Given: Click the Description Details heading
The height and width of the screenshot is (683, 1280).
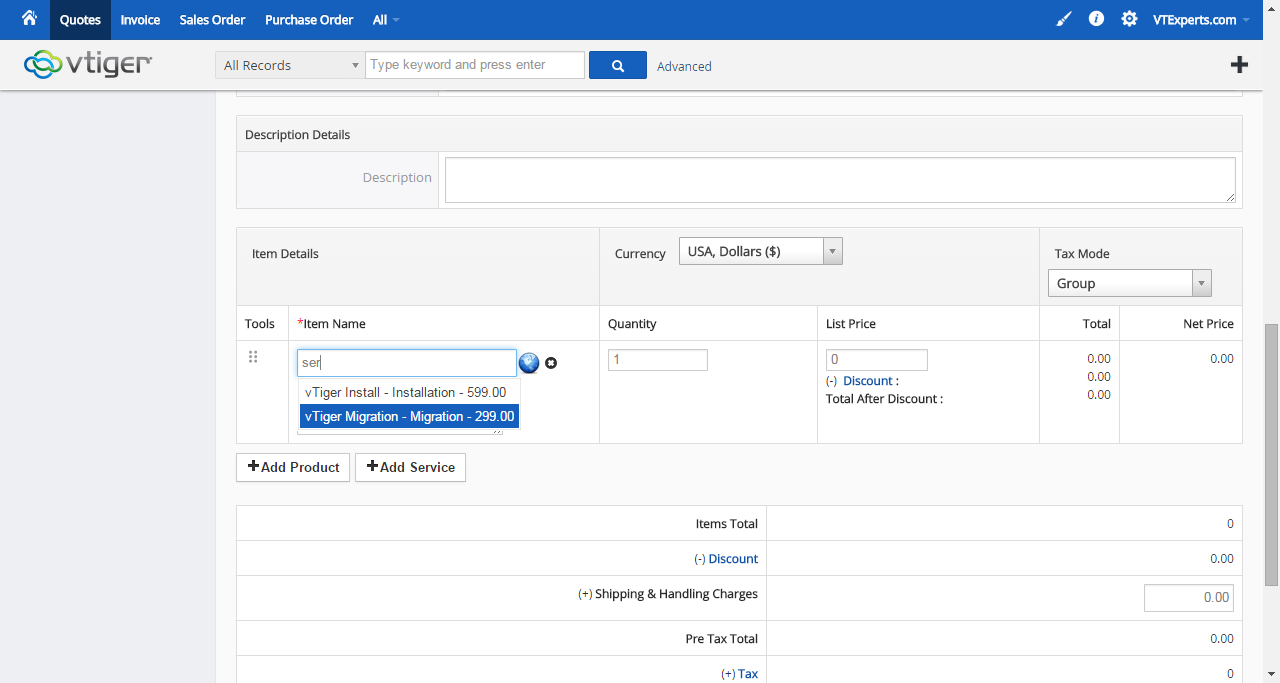Looking at the screenshot, I should coord(298,135).
